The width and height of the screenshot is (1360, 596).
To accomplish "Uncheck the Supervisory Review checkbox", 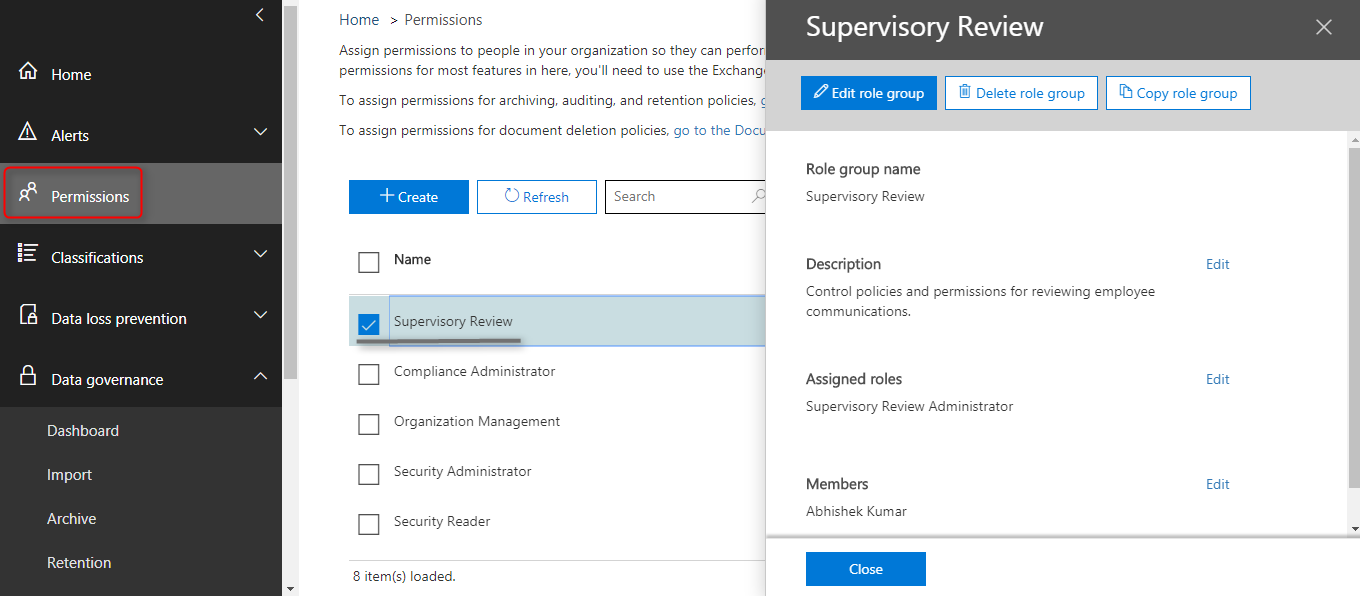I will 369,324.
